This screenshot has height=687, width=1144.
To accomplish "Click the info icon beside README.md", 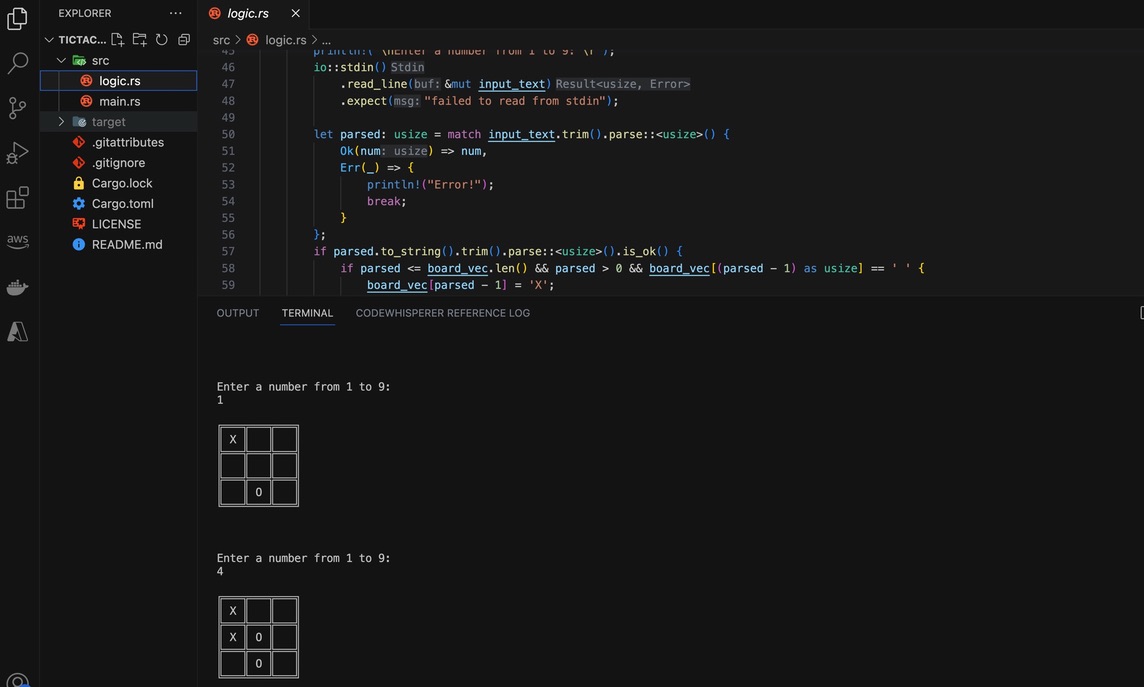I will [x=79, y=244].
